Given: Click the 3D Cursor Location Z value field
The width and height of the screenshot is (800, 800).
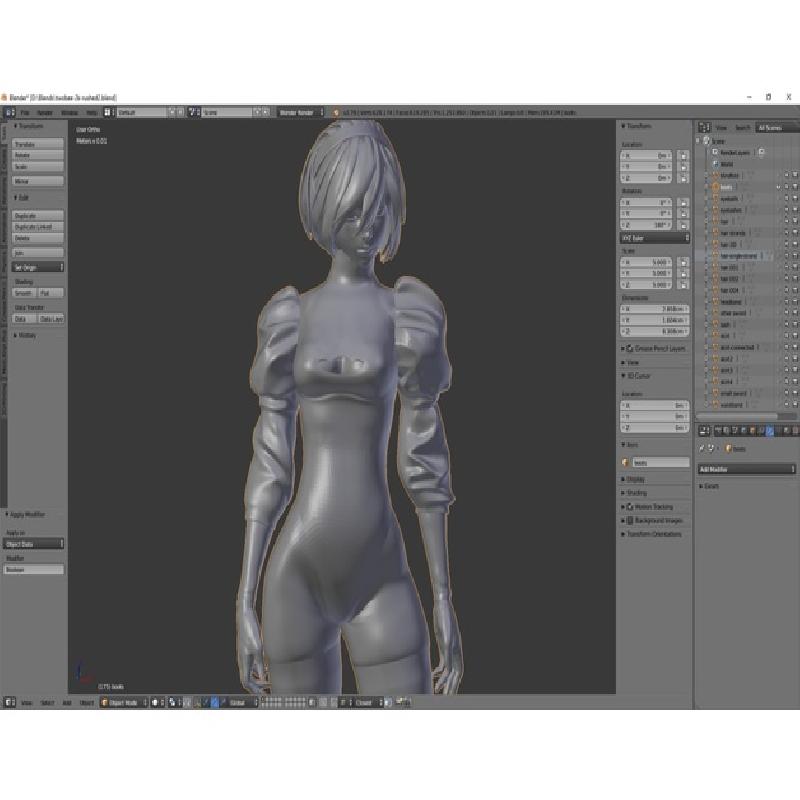Looking at the screenshot, I should [x=655, y=428].
